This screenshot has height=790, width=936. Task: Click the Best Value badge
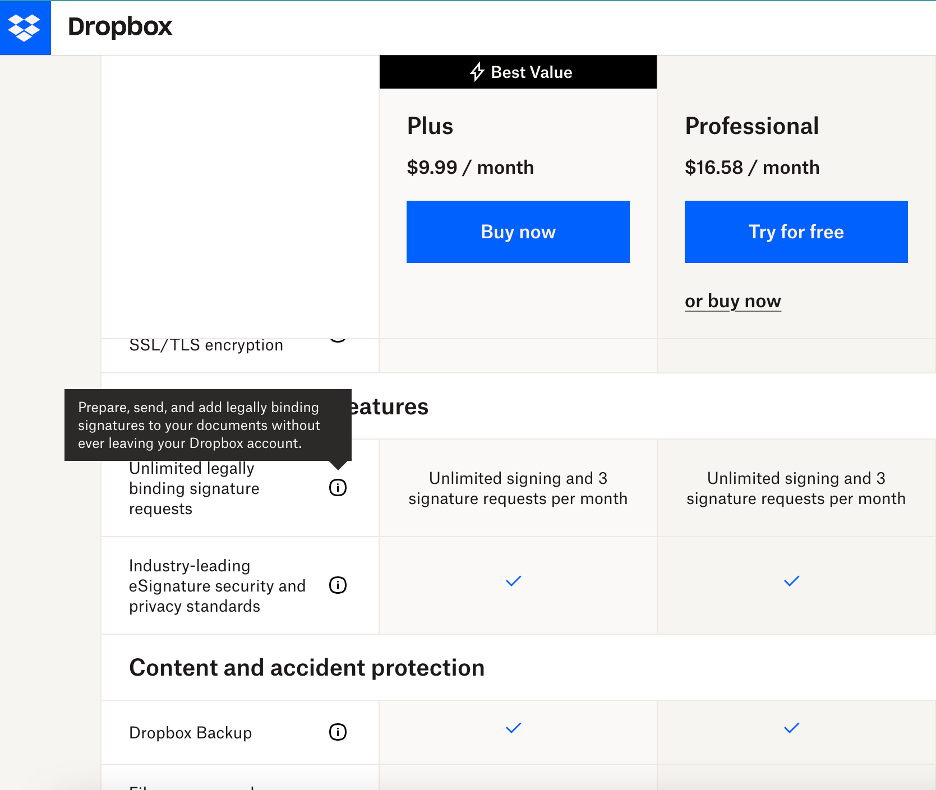pos(518,71)
